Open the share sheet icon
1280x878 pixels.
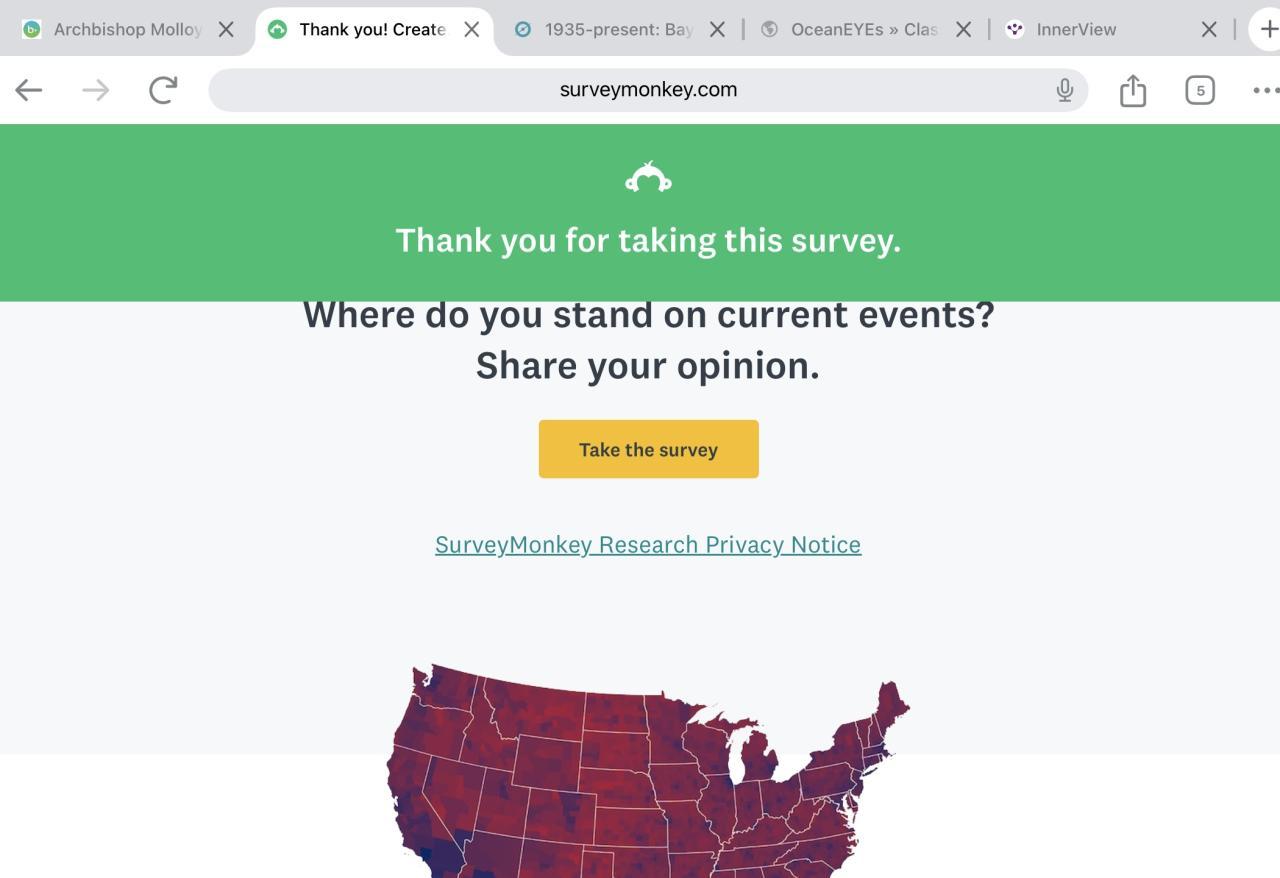[x=1132, y=90]
